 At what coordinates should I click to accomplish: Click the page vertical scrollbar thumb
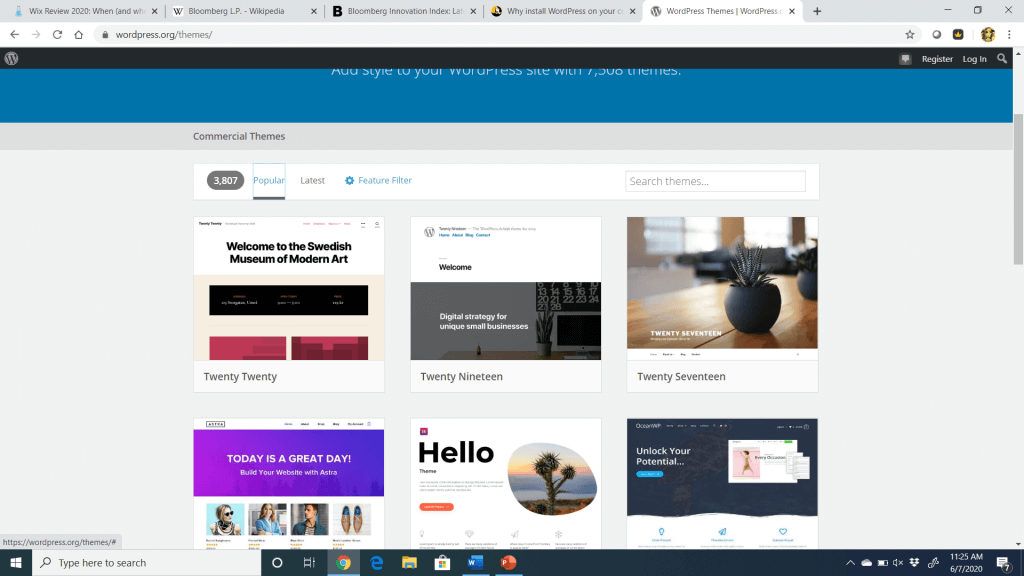pyautogui.click(x=1018, y=189)
